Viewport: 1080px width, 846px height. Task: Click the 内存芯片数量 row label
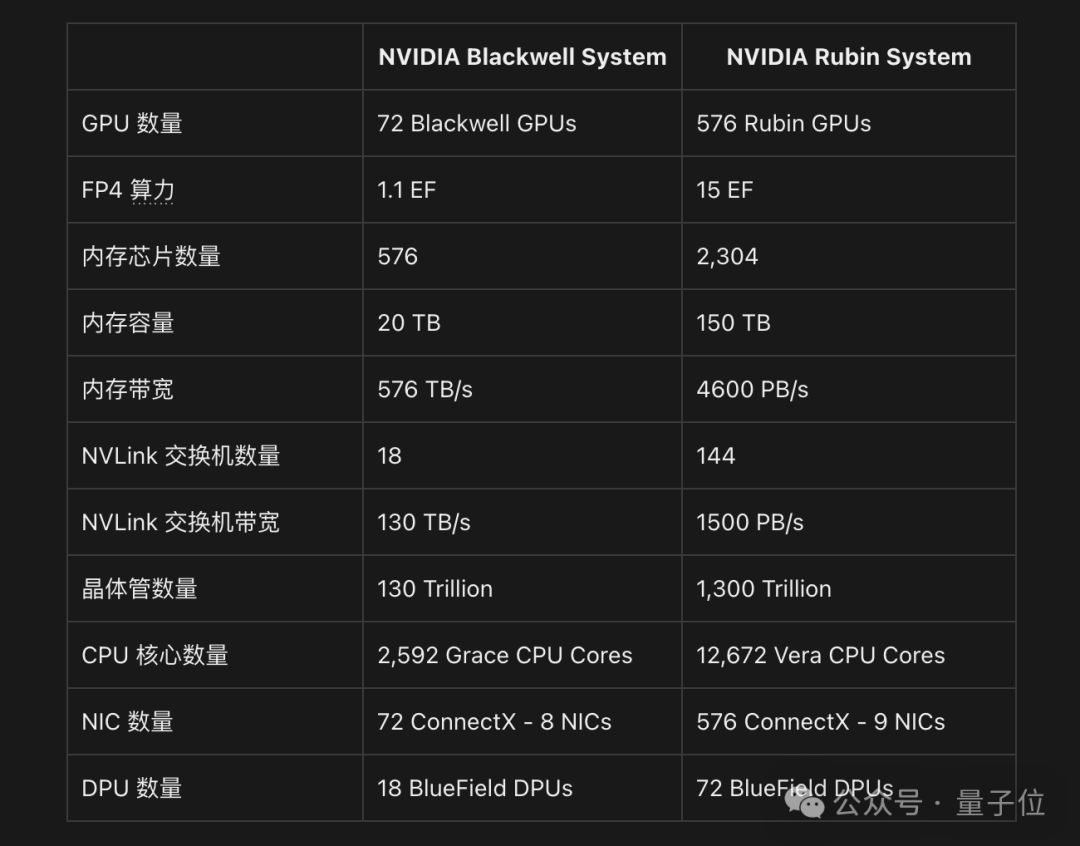pyautogui.click(x=151, y=256)
